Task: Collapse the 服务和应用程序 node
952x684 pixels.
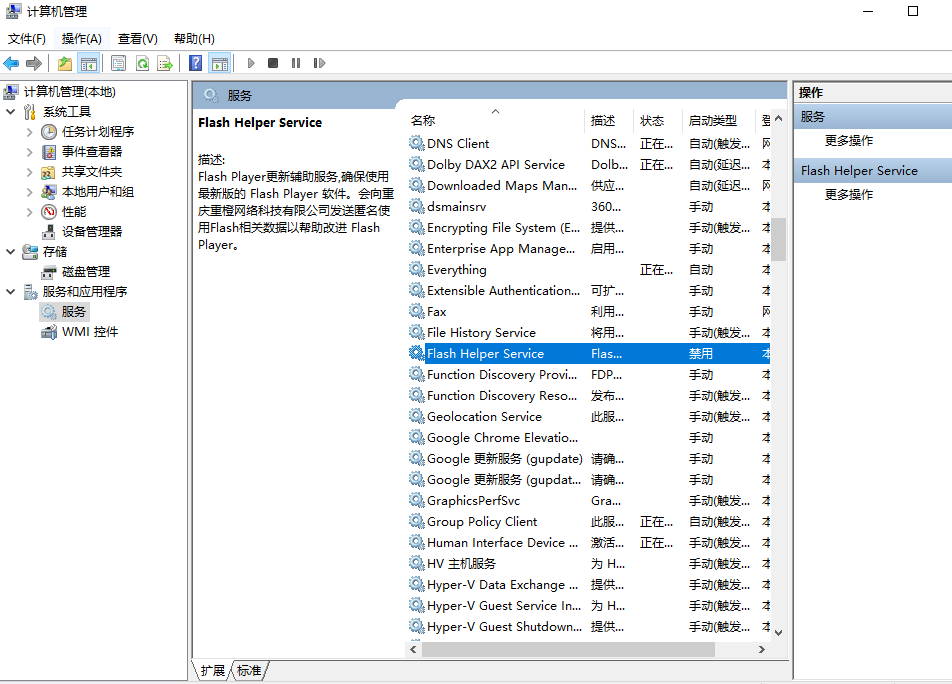Action: pyautogui.click(x=10, y=292)
